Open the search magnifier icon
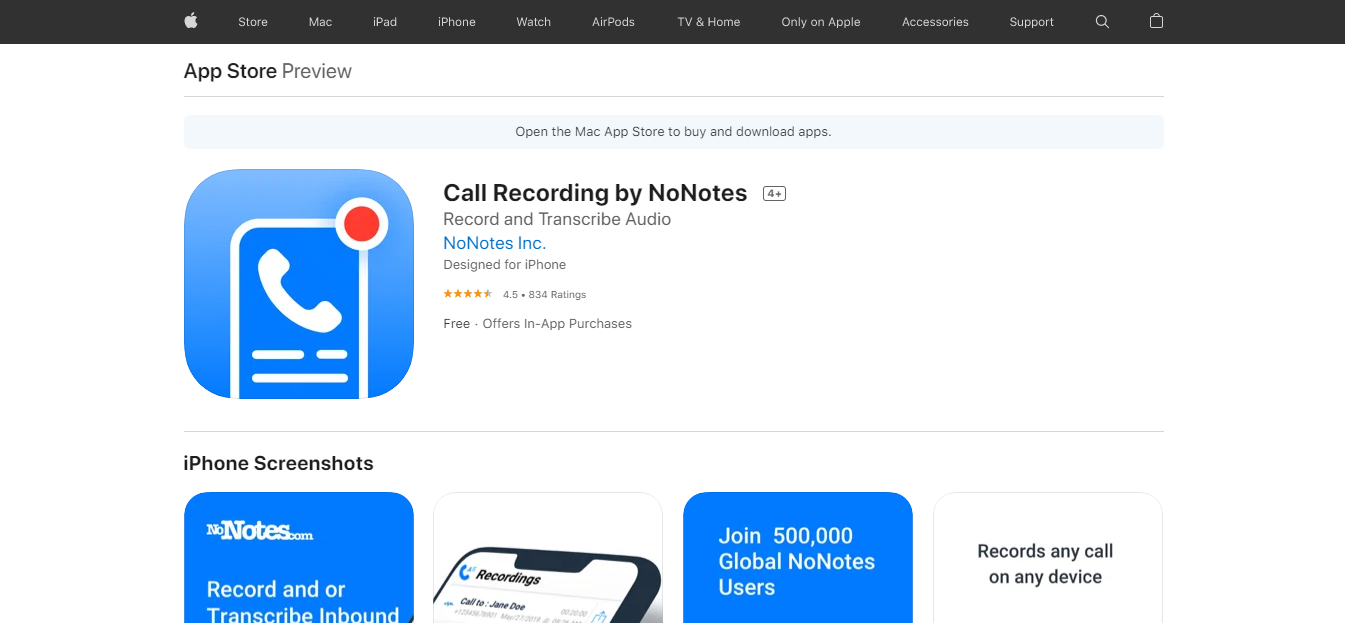Screen dimensions: 1345x623 tap(1102, 21)
